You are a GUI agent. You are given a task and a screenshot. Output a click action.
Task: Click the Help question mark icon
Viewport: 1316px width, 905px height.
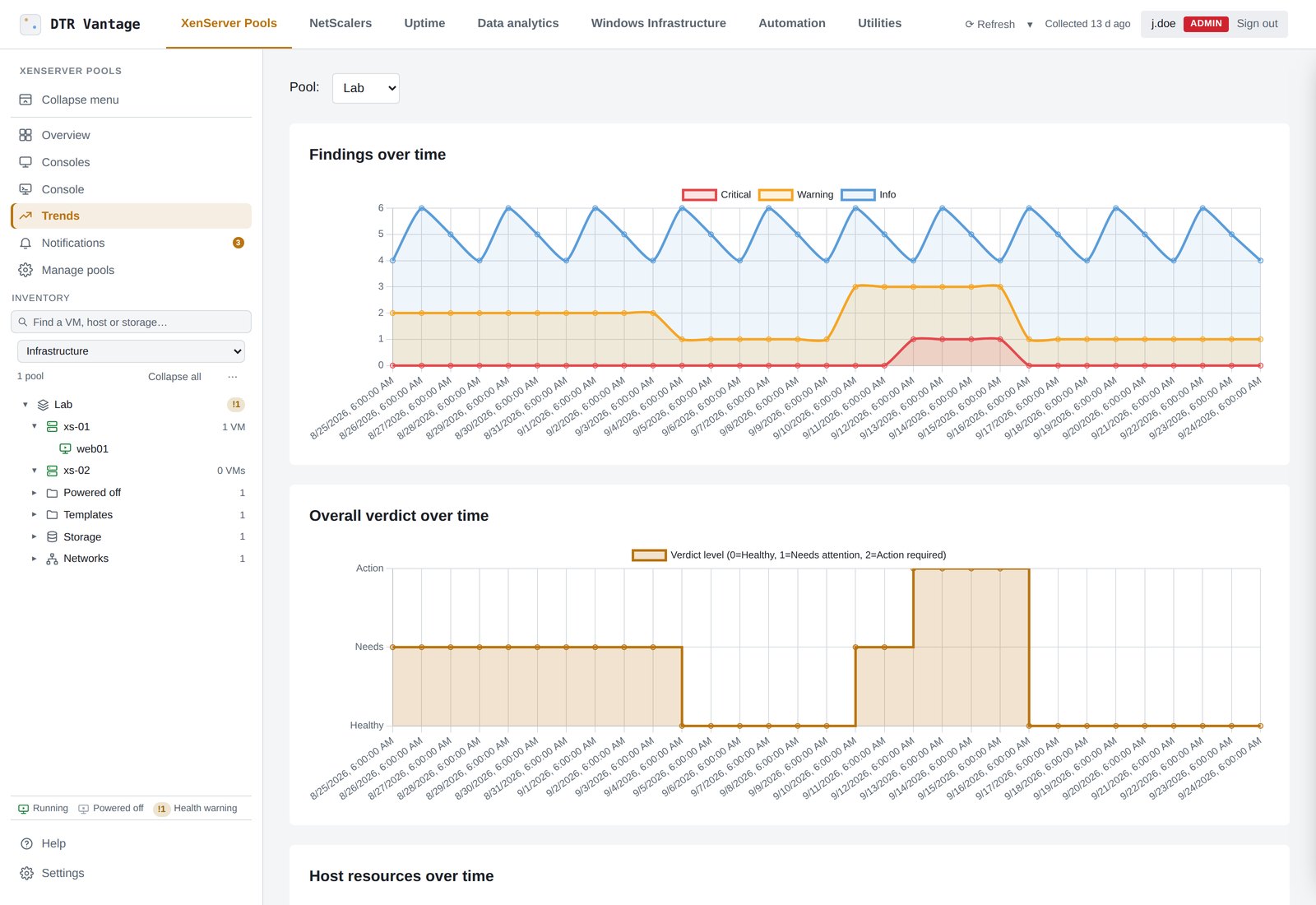click(26, 843)
